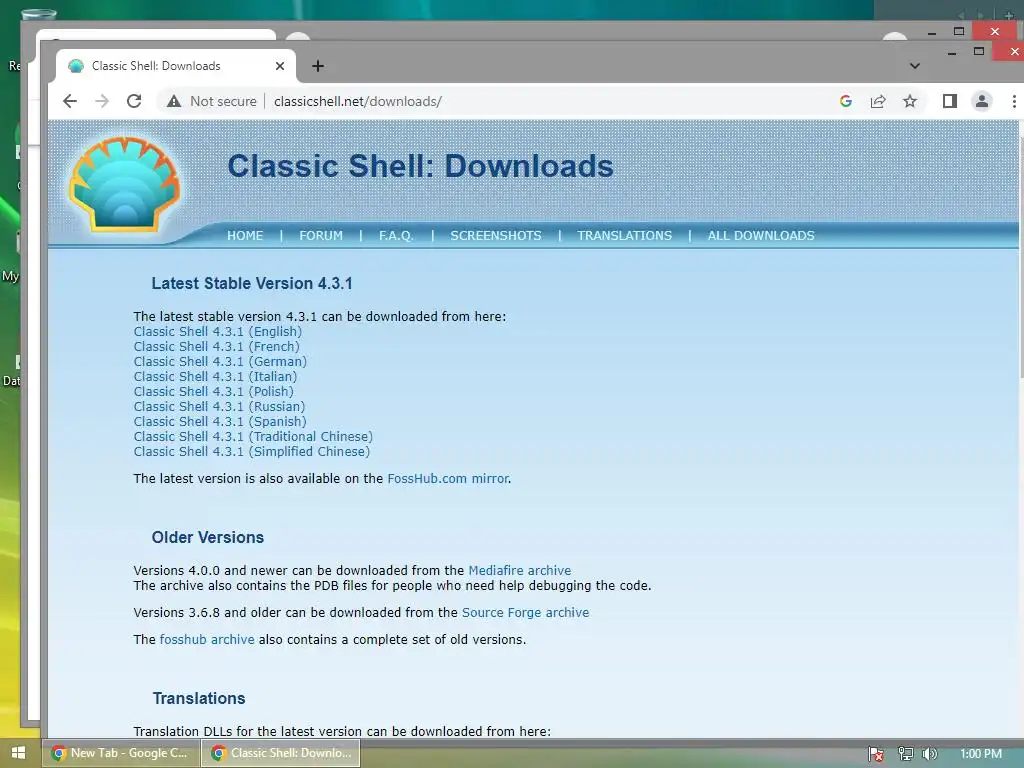This screenshot has width=1024, height=768.
Task: Open the ALL DOWNLOADS navigation link
Action: pos(761,236)
